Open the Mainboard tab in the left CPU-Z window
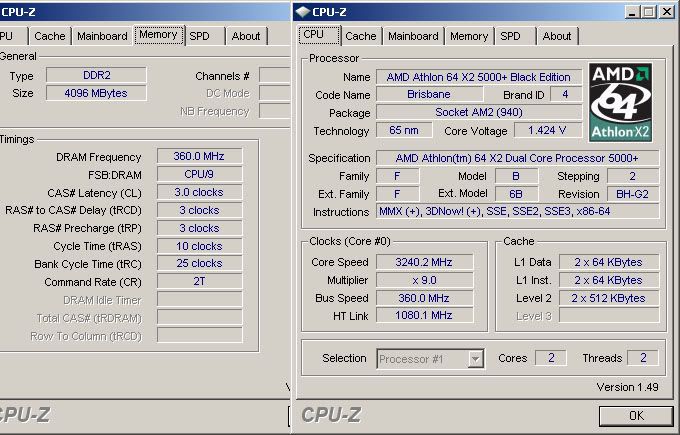This screenshot has height=435, width=680. (102, 36)
